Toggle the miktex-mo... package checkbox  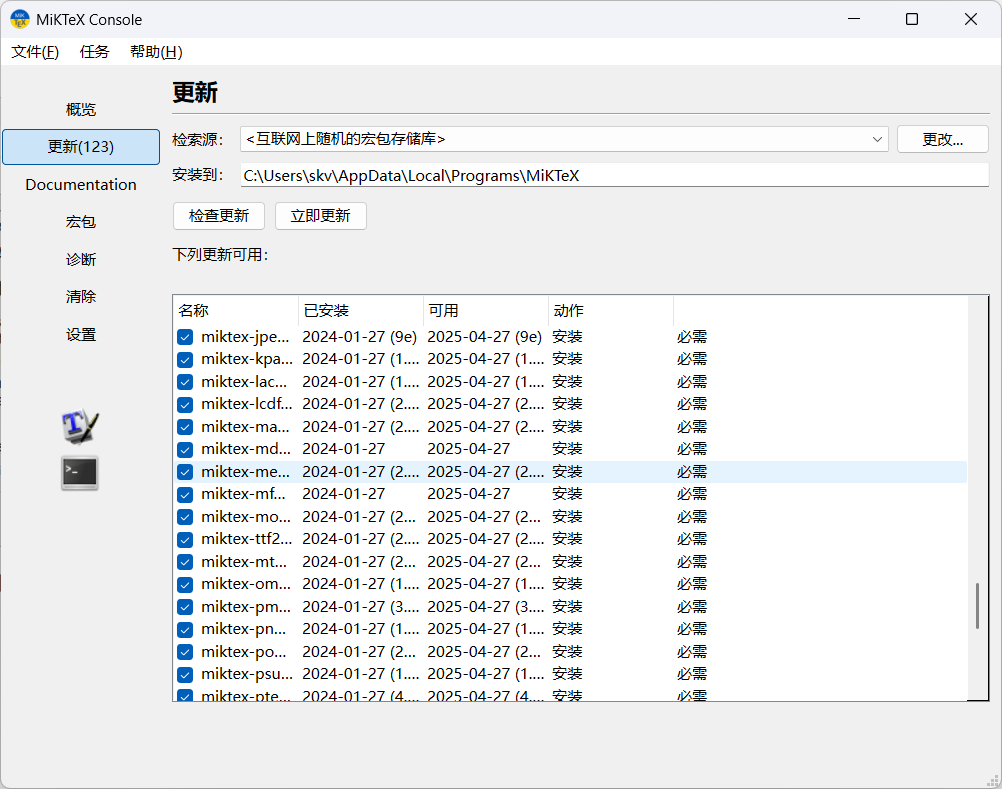coord(185,517)
